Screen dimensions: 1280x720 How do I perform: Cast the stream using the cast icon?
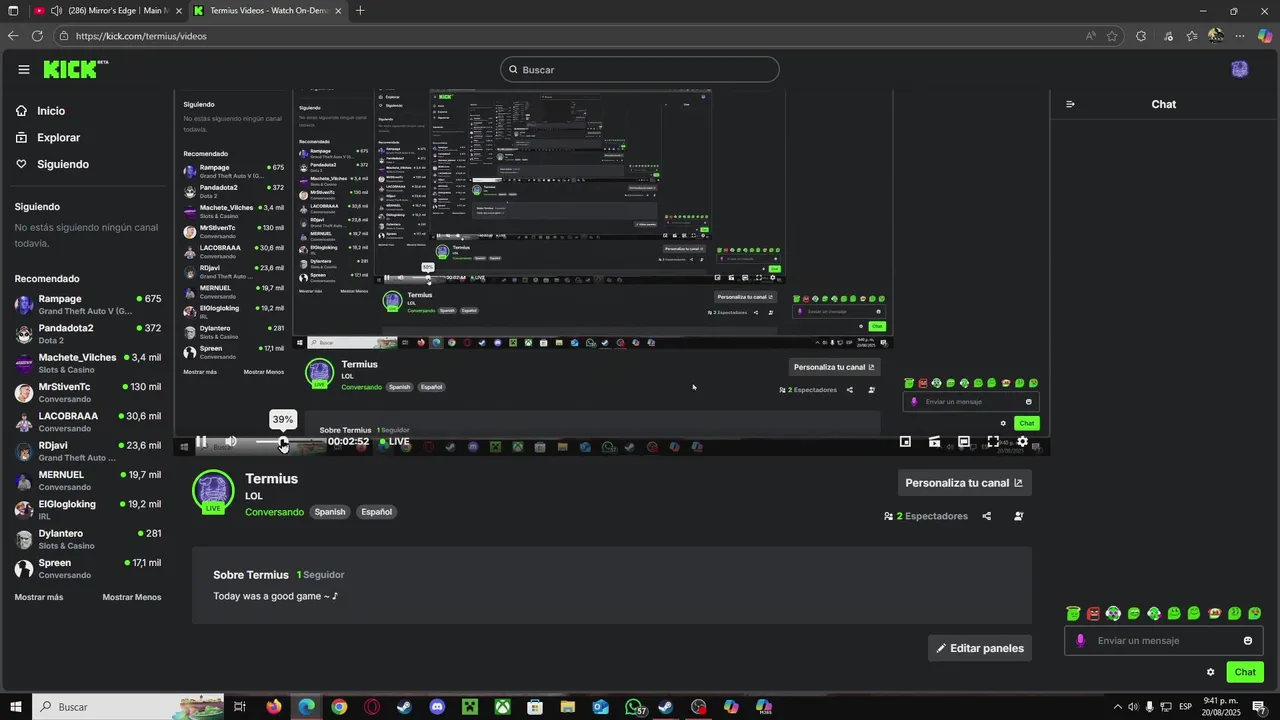pos(934,441)
